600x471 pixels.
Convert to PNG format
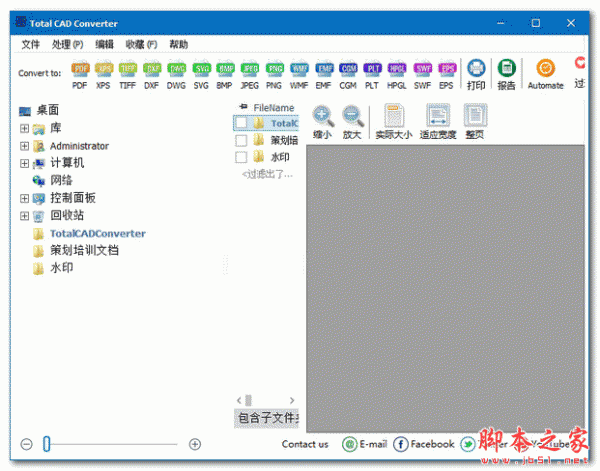coord(274,75)
